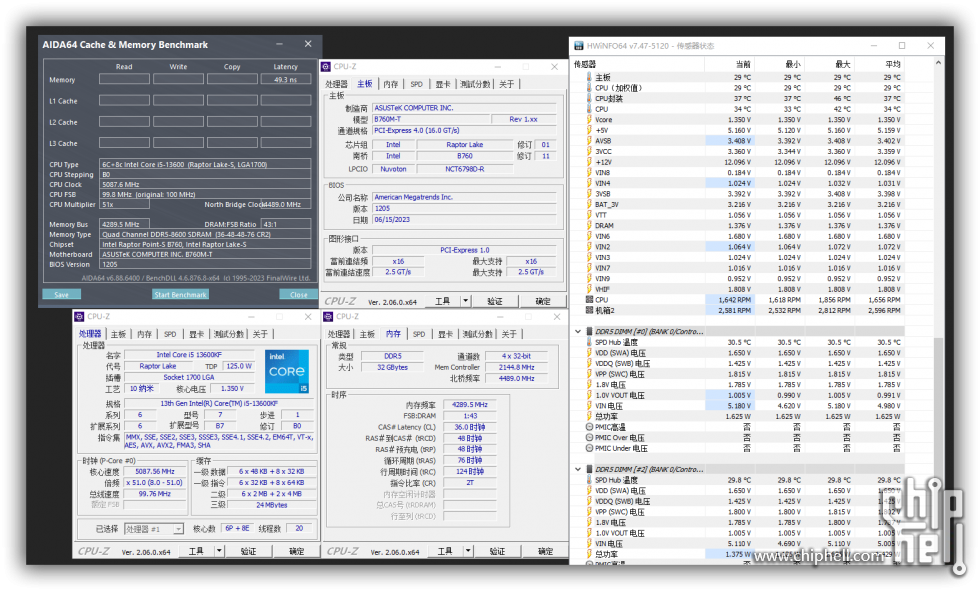The width and height of the screenshot is (980, 591).
Task: Click 验证 button in processor CPU-Z window
Action: tap(249, 551)
